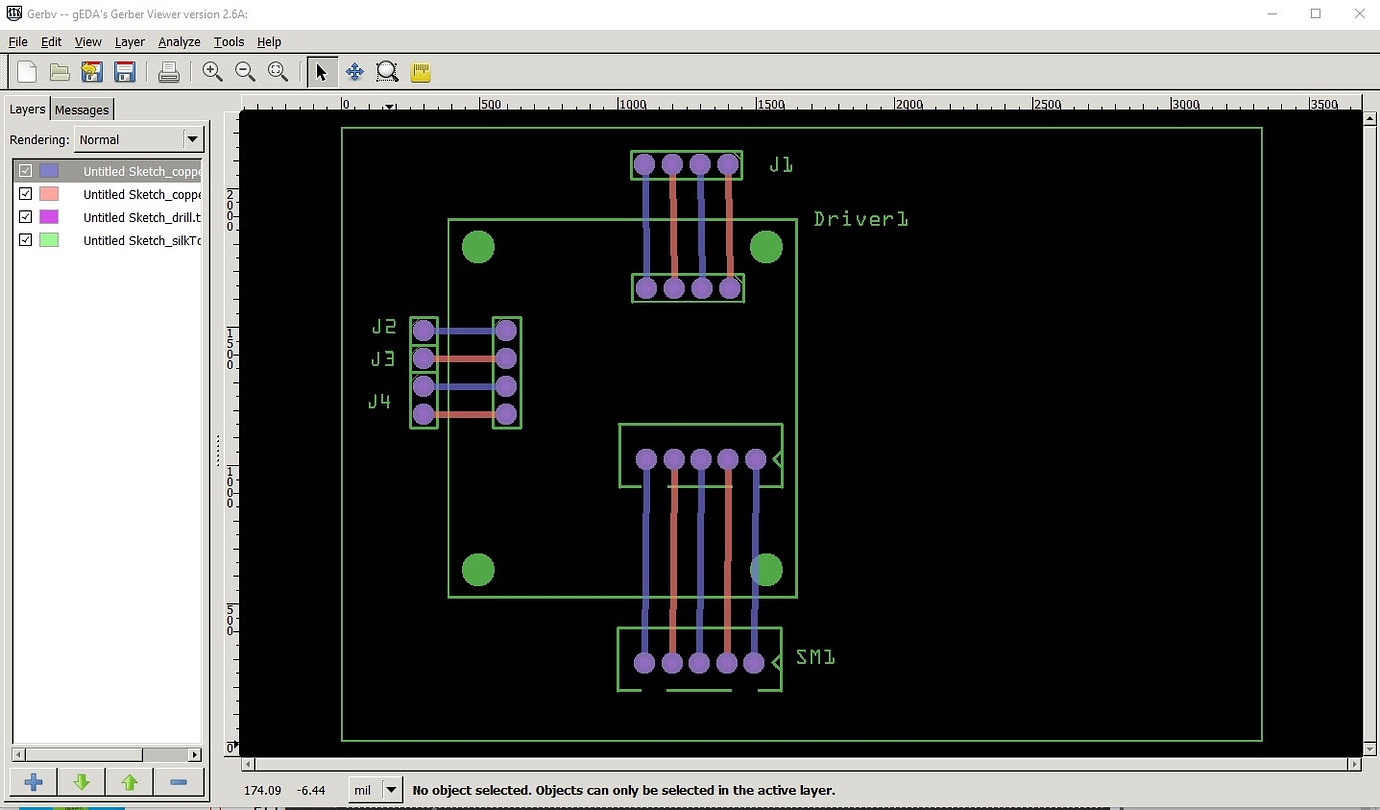Click canvas horizontal scrollbar right arrow
Image resolution: width=1380 pixels, height=810 pixels.
tap(1355, 764)
